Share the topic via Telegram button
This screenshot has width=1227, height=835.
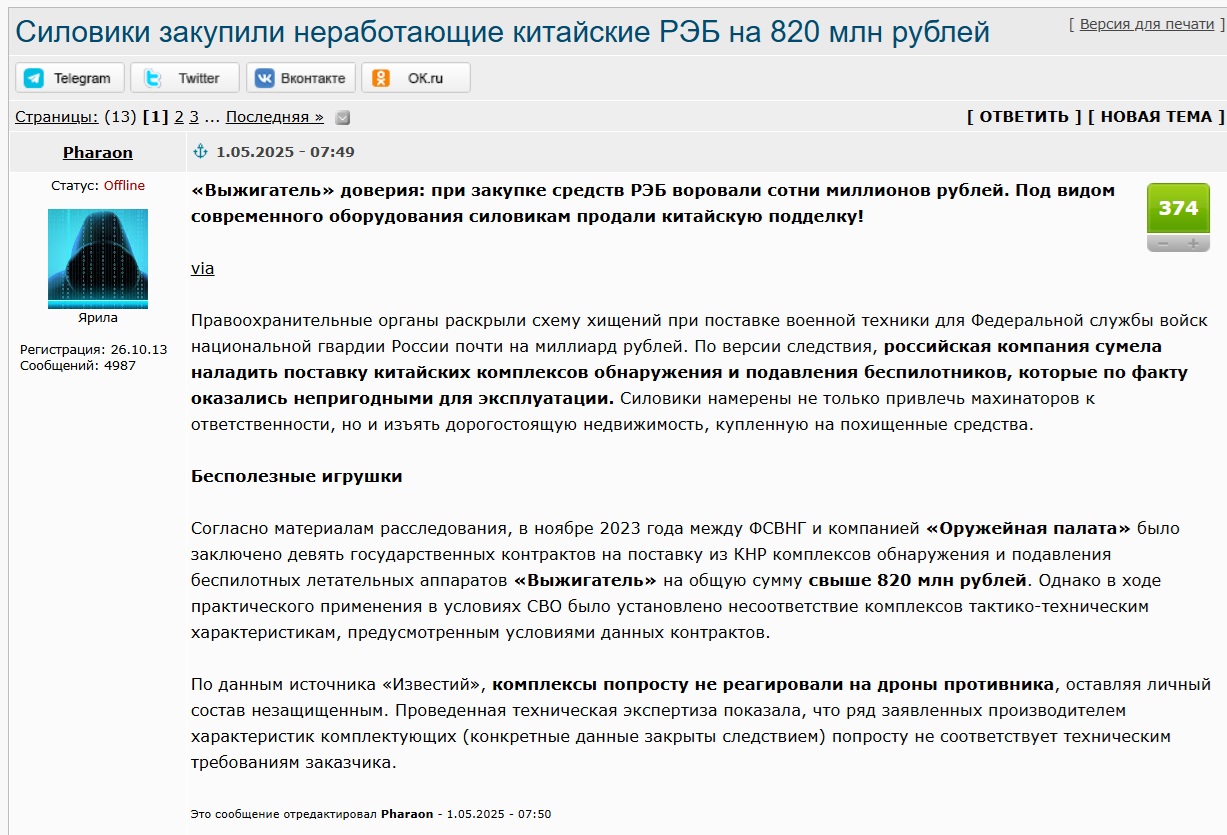tap(70, 78)
